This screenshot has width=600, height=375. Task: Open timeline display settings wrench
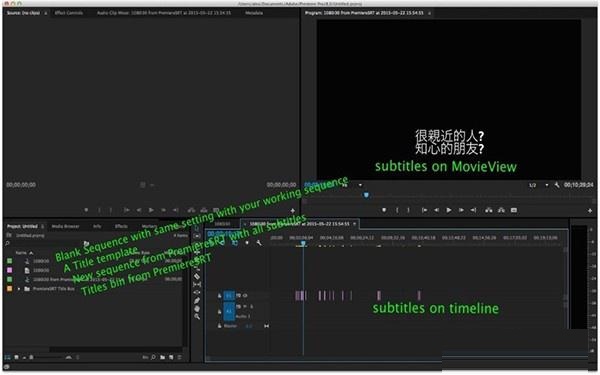(259, 243)
